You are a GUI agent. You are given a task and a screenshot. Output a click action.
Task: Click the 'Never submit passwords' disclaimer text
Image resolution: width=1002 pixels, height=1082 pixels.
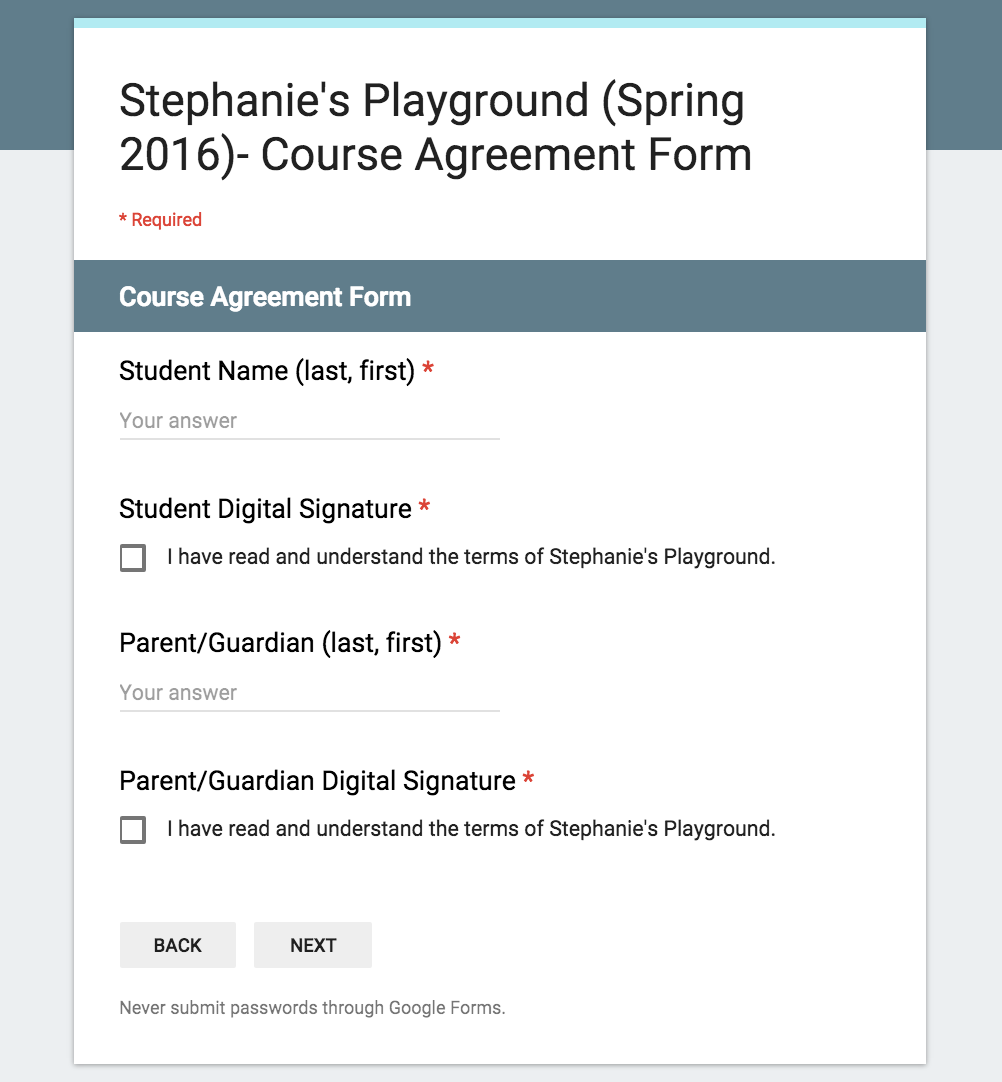(312, 1008)
